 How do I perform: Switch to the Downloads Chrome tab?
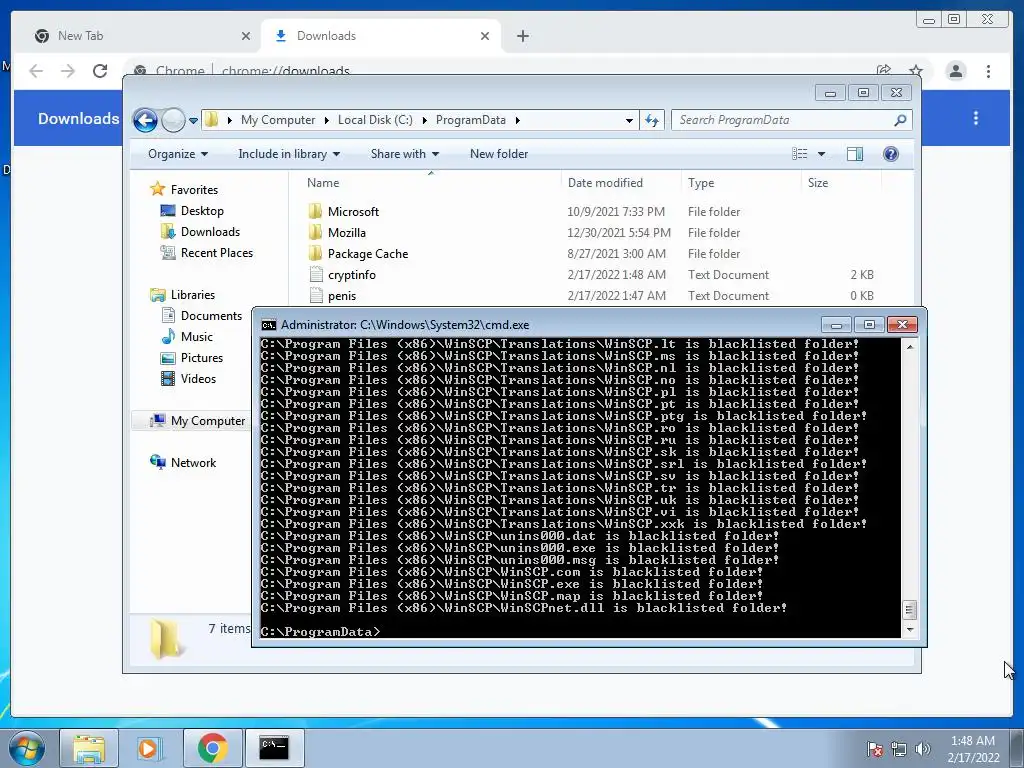[379, 36]
